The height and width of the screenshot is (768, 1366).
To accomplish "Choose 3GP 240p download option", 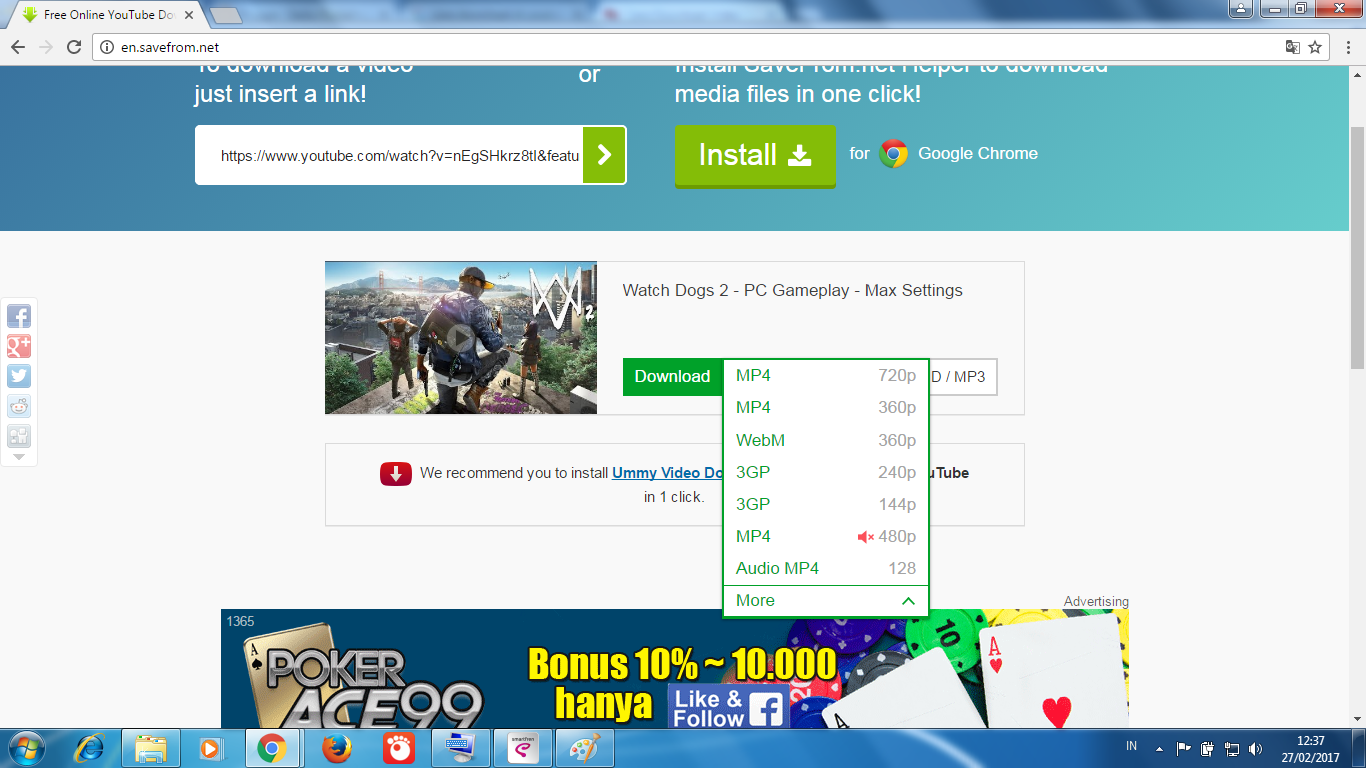I will click(x=826, y=472).
